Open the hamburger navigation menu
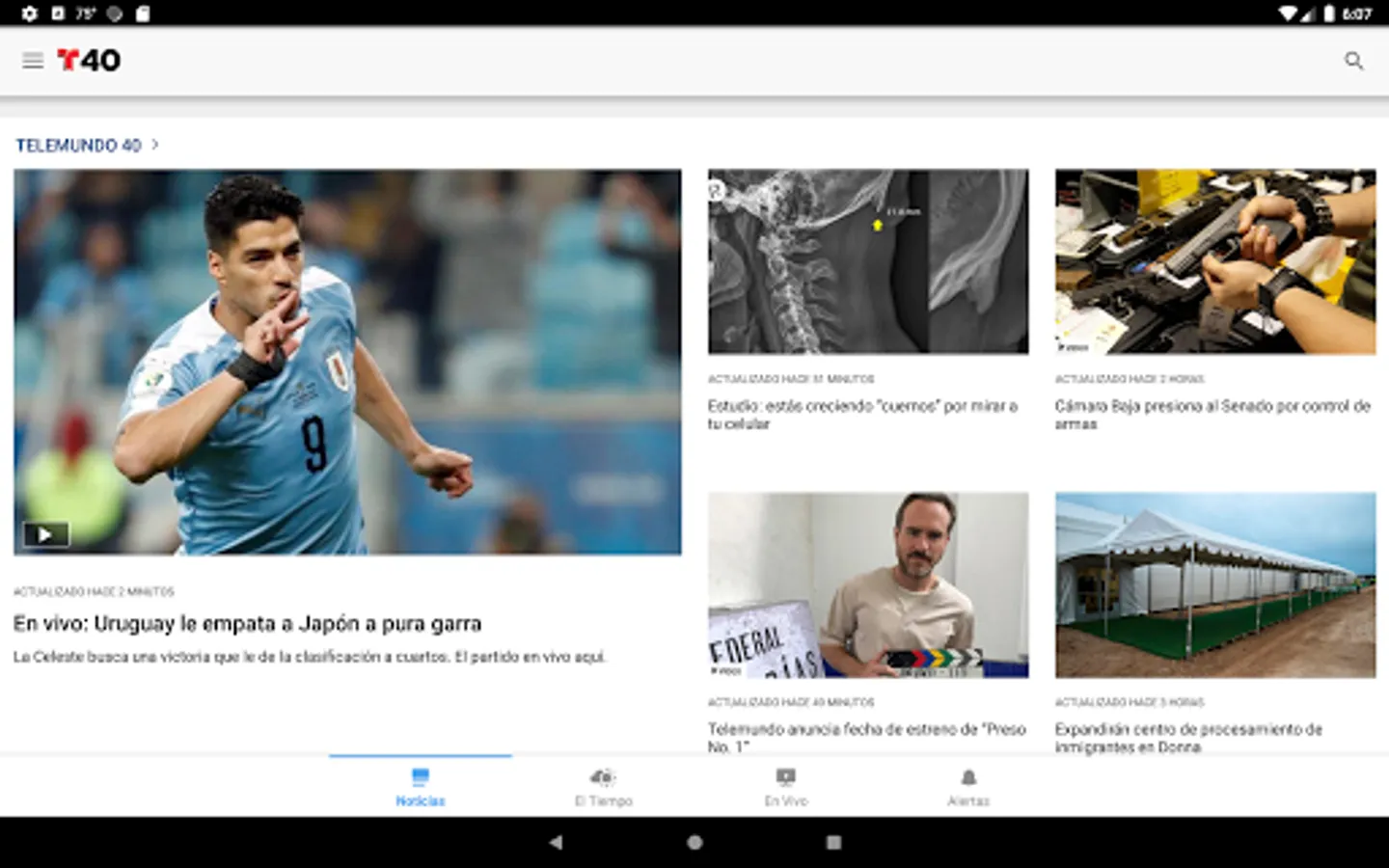 pos(33,61)
